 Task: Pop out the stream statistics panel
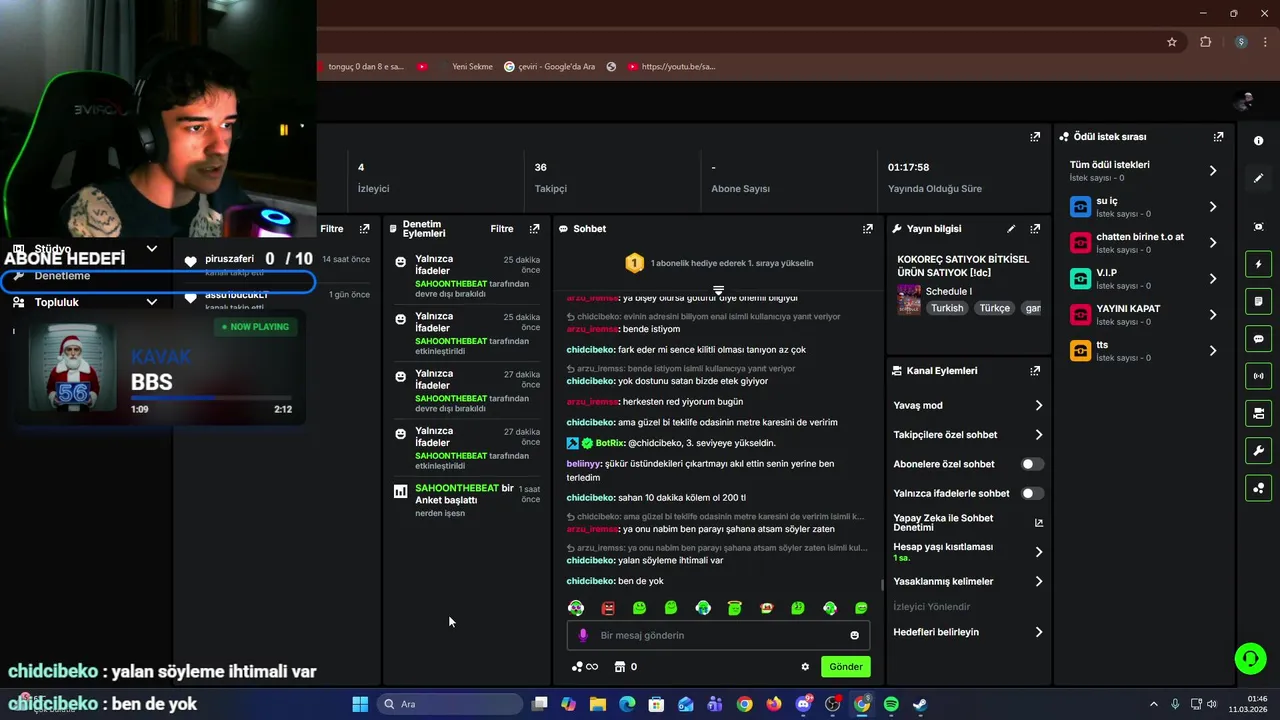pyautogui.click(x=1035, y=137)
